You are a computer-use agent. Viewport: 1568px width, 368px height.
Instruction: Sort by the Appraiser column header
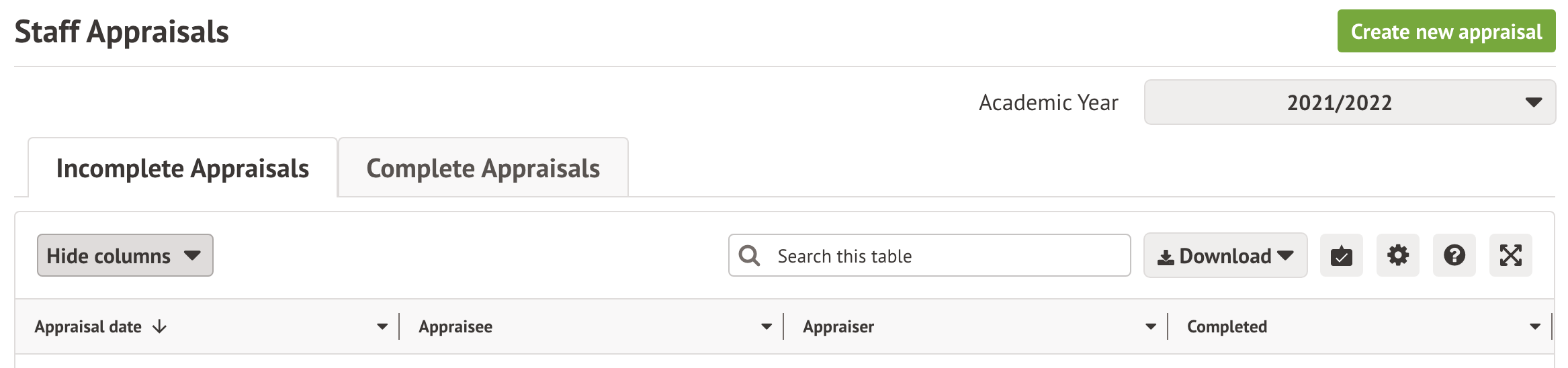[838, 327]
